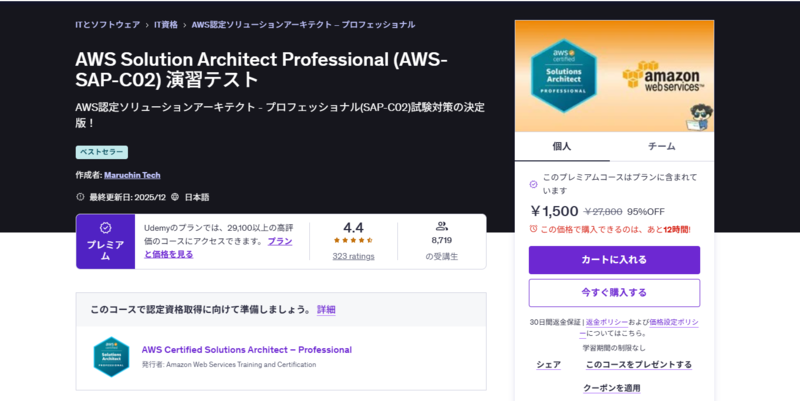Open AWS認定ソリューションアーキテクト breadcrumb link

click(303, 24)
